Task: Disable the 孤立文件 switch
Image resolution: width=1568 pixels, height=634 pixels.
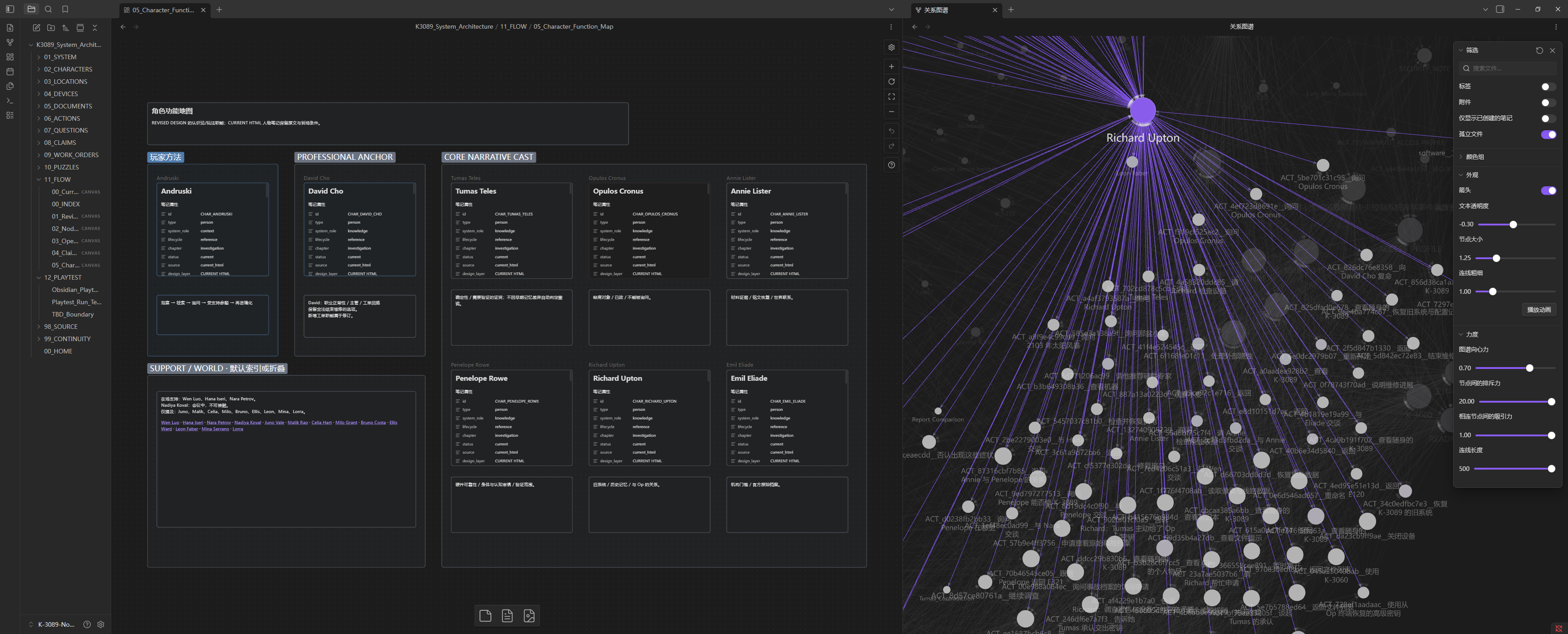Action: pyautogui.click(x=1548, y=134)
